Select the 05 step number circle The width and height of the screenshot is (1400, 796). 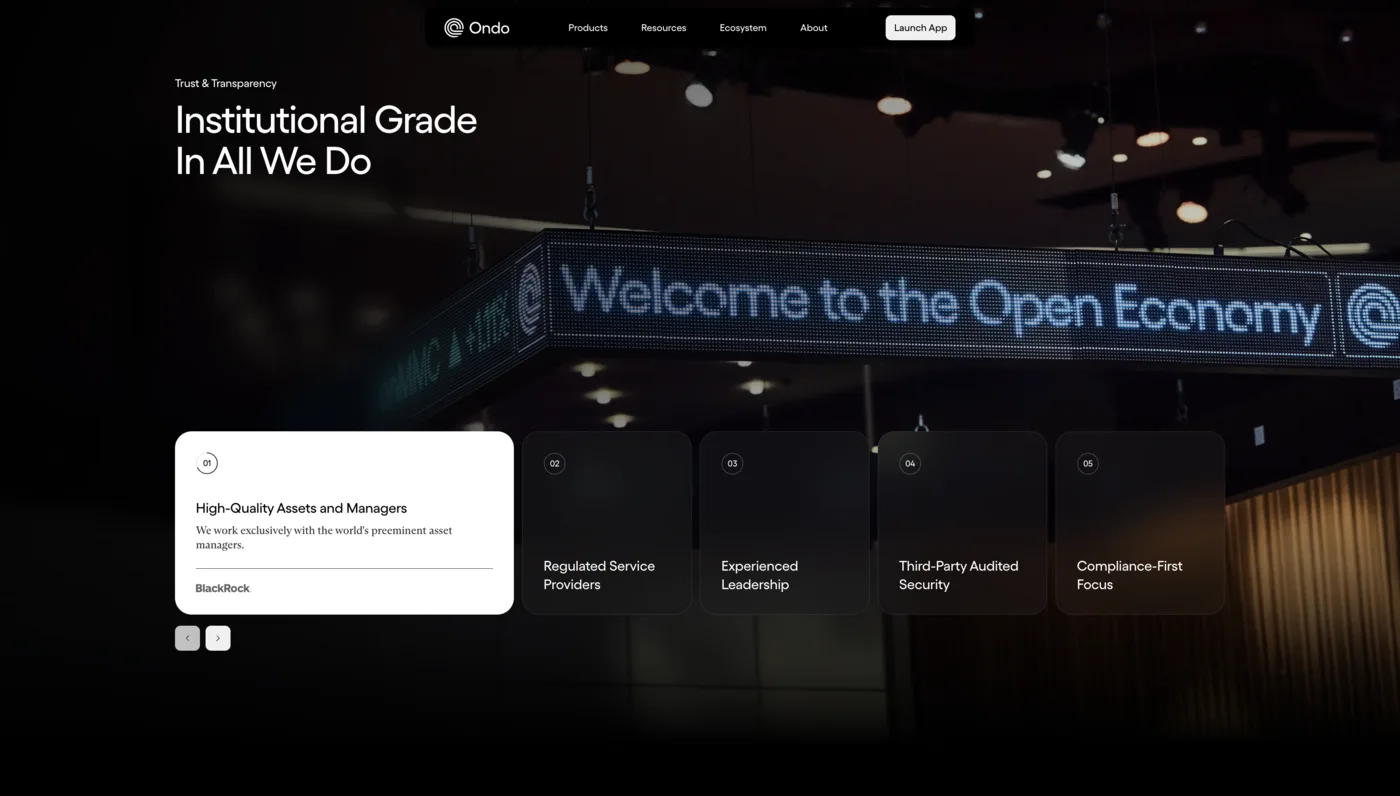(1088, 463)
